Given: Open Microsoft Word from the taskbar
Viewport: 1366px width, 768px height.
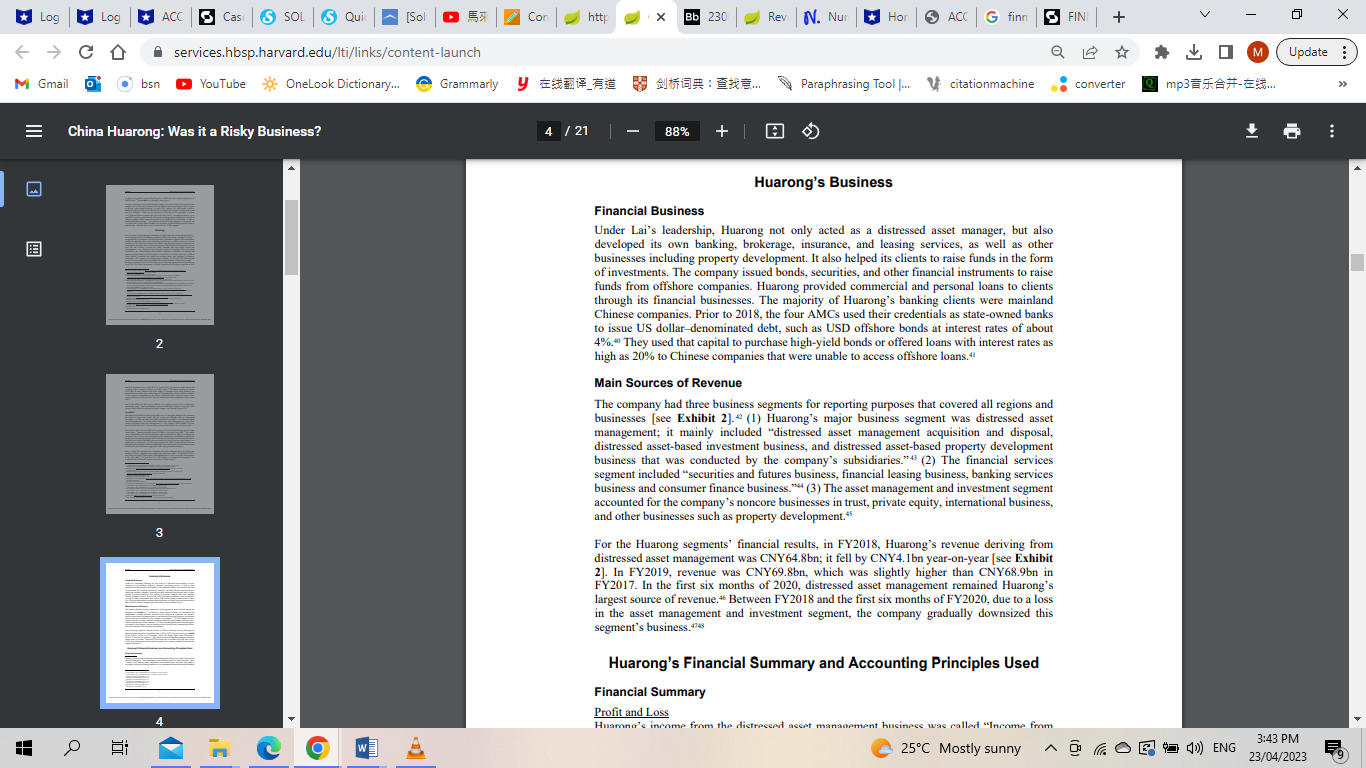Looking at the screenshot, I should pos(366,748).
